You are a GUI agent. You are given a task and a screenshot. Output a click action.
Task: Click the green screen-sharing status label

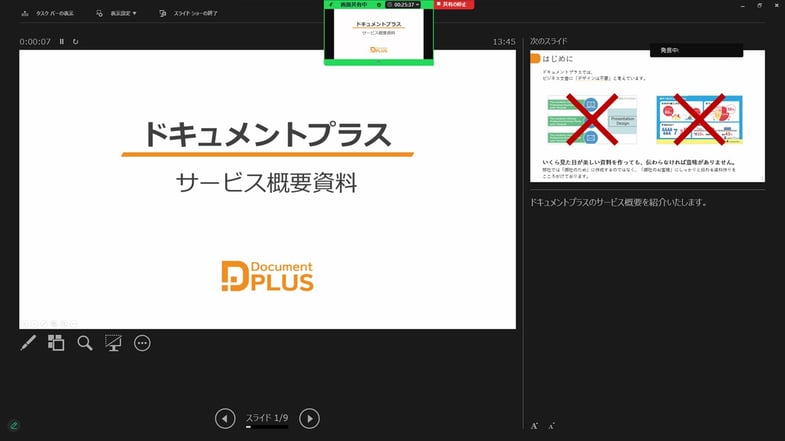click(353, 5)
